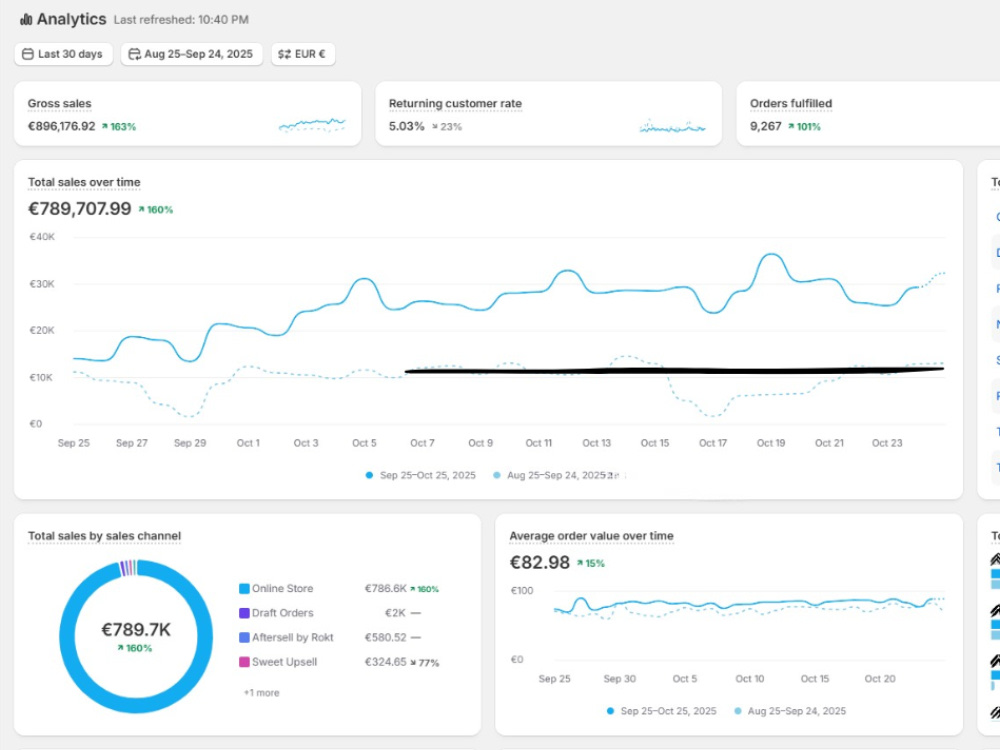Click the €789.7K donut chart center
The height and width of the screenshot is (750, 1000).
click(136, 630)
